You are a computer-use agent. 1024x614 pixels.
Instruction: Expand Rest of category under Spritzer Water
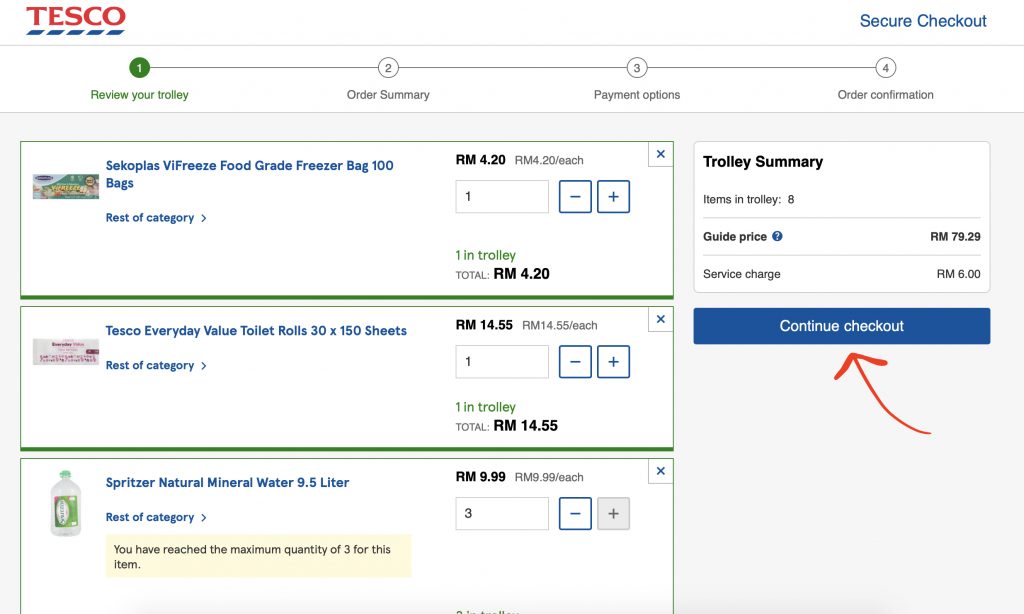(156, 517)
